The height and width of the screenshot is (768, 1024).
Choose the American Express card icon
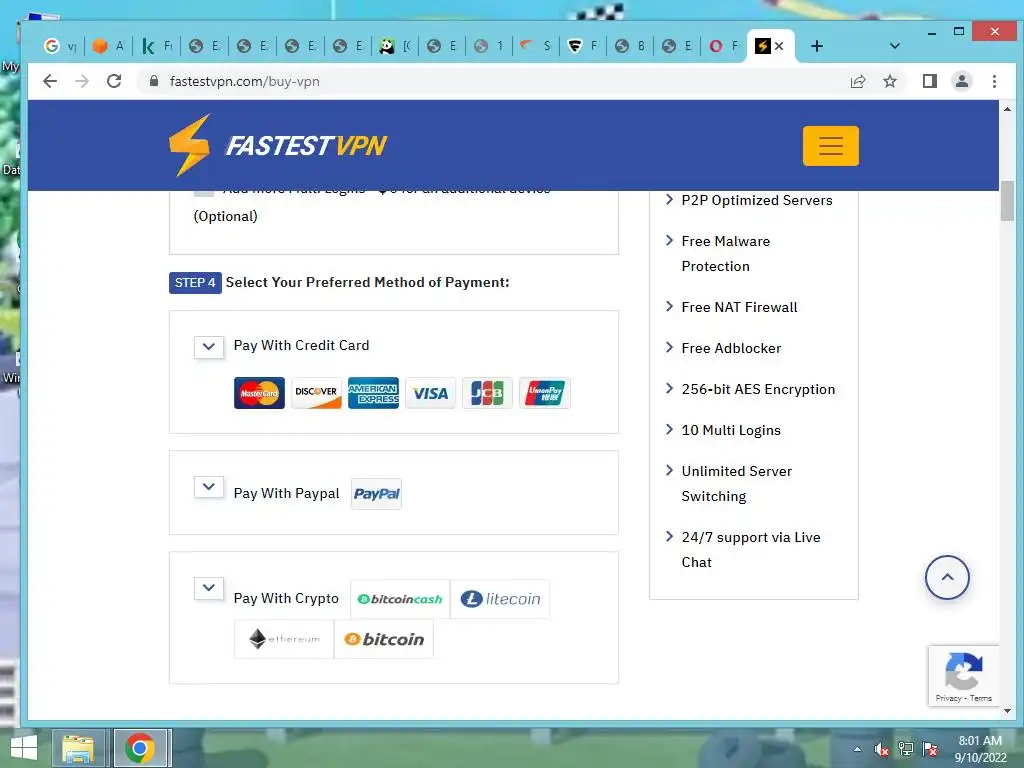coord(373,393)
